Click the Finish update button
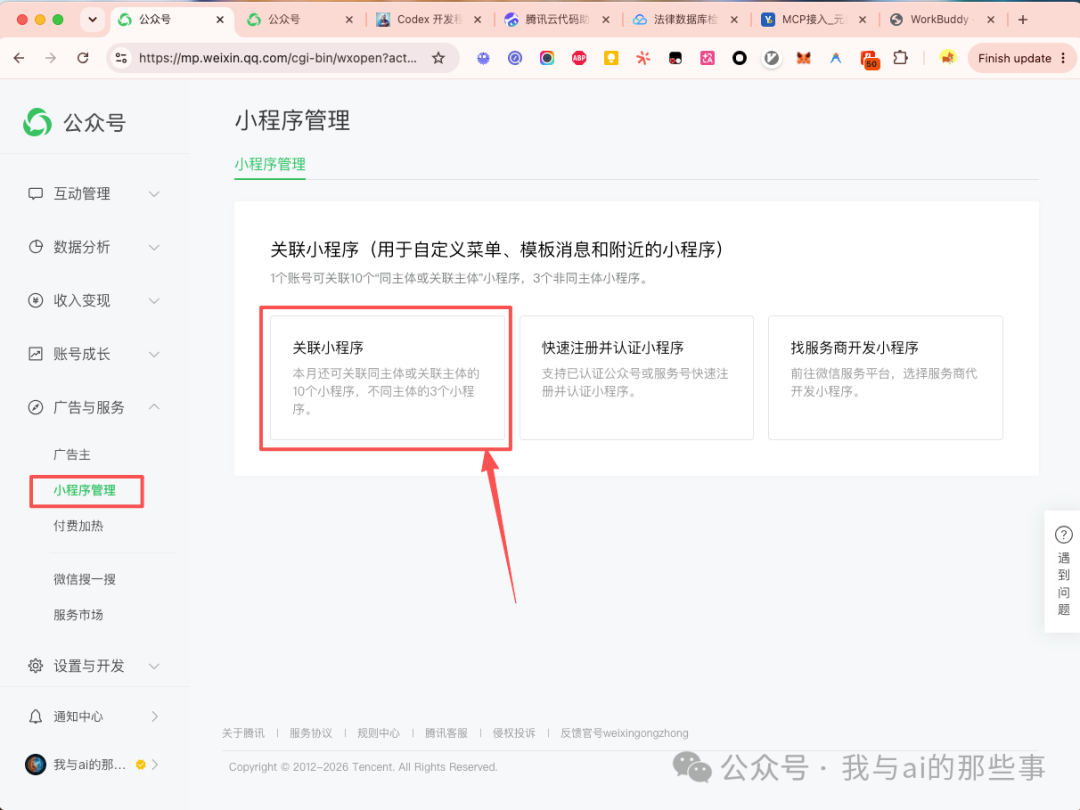 [1015, 59]
